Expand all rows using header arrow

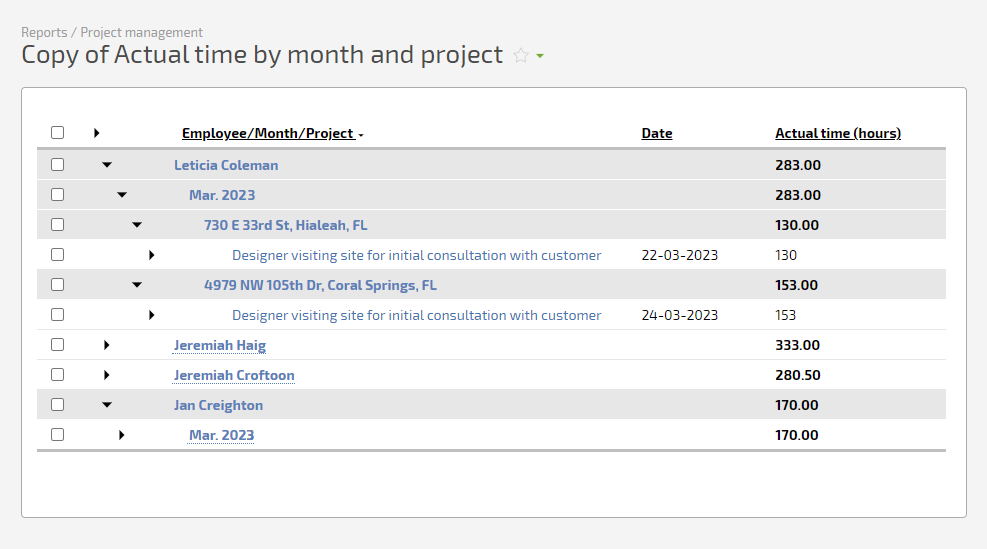(96, 133)
